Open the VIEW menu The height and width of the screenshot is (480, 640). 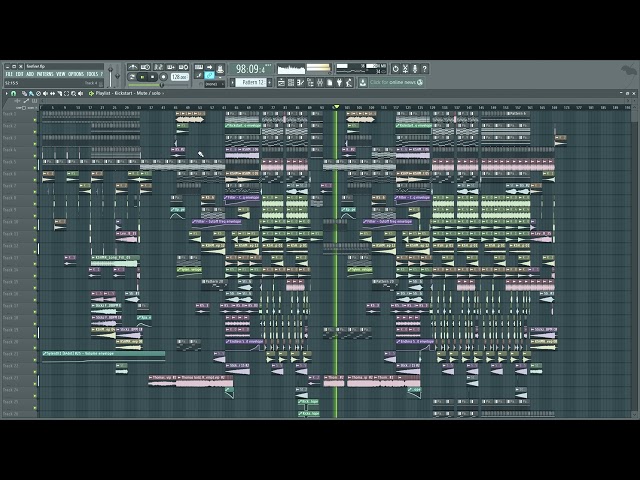[60, 74]
